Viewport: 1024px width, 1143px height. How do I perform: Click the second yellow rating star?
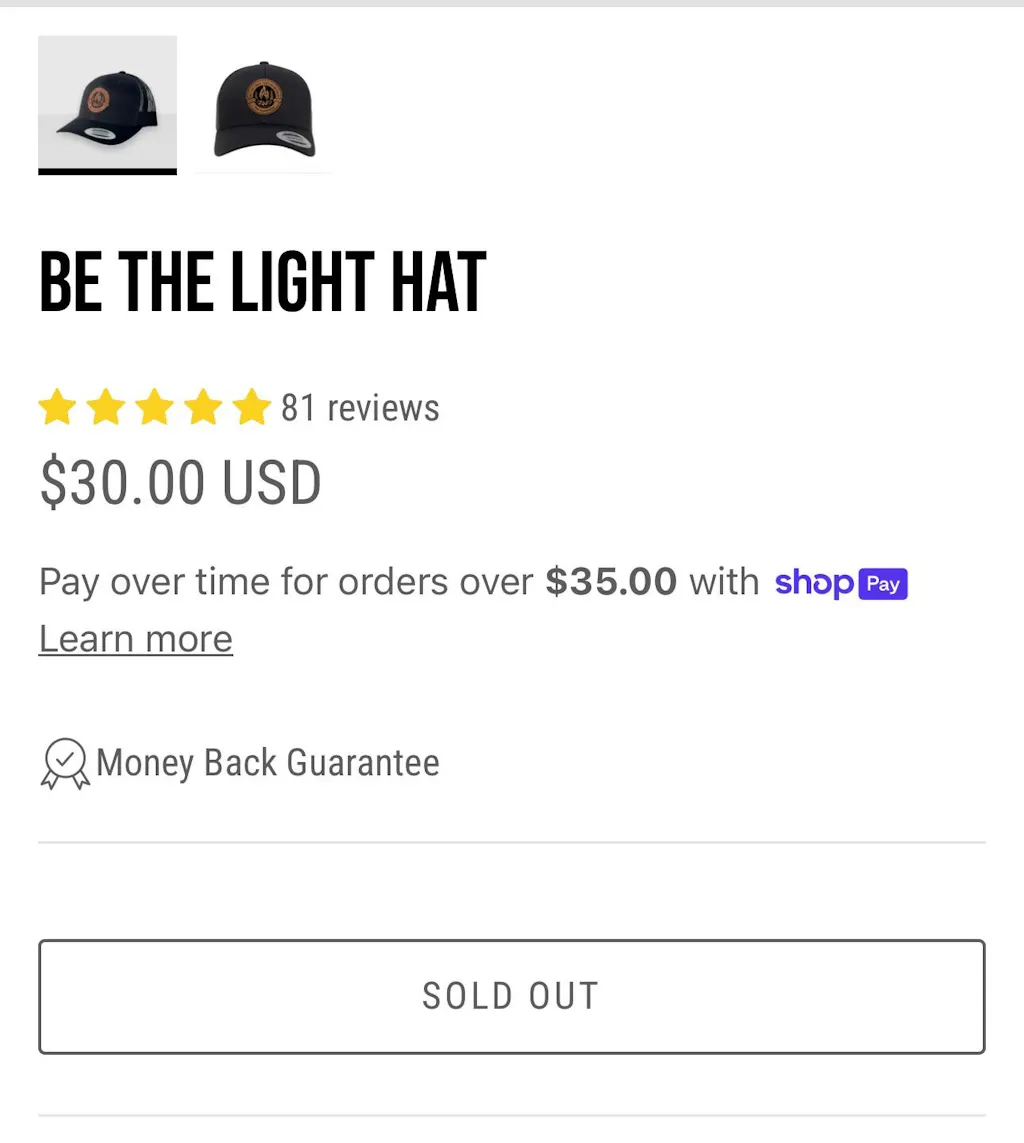[105, 408]
